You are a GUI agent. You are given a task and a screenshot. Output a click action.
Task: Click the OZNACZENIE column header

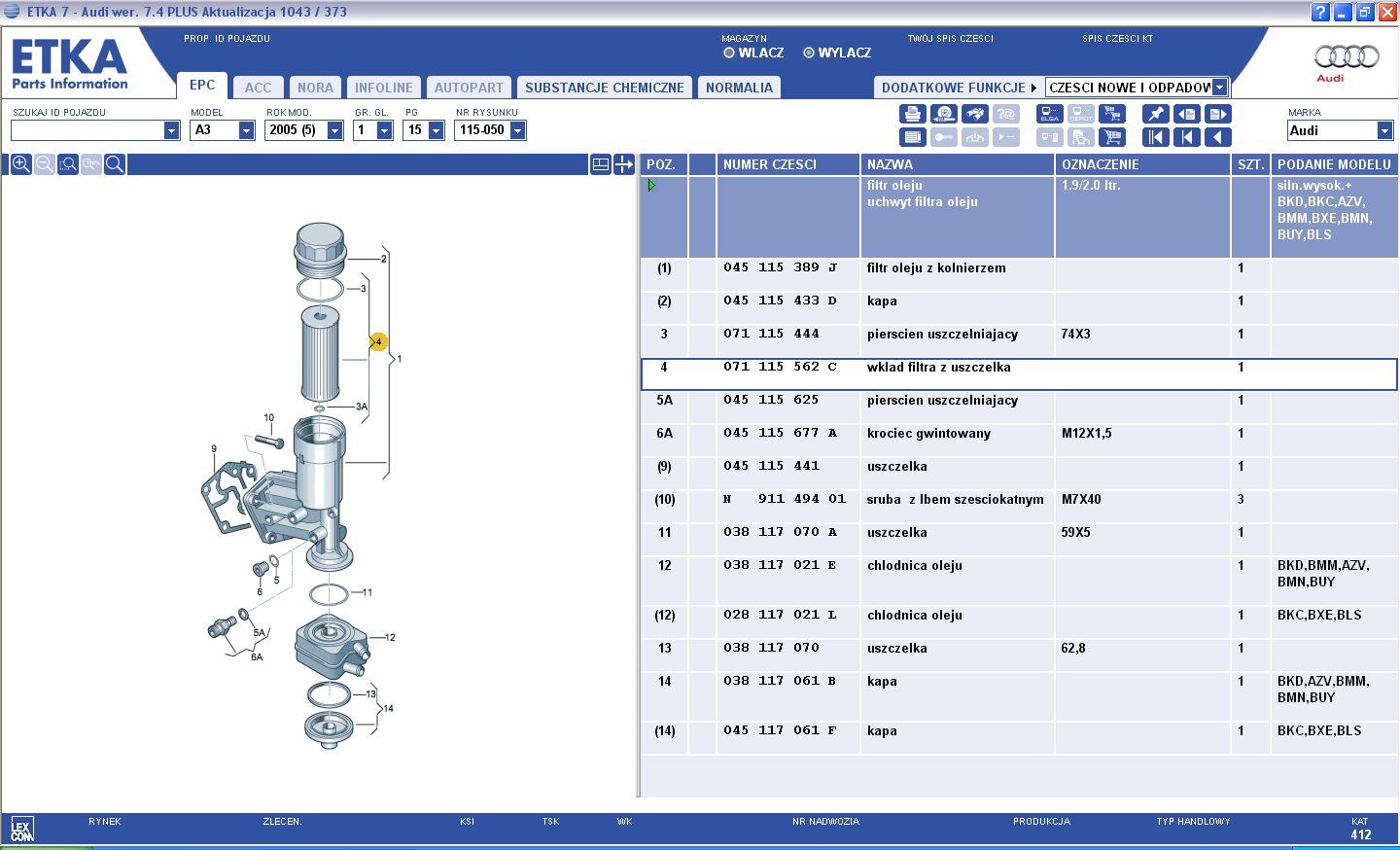click(1142, 164)
